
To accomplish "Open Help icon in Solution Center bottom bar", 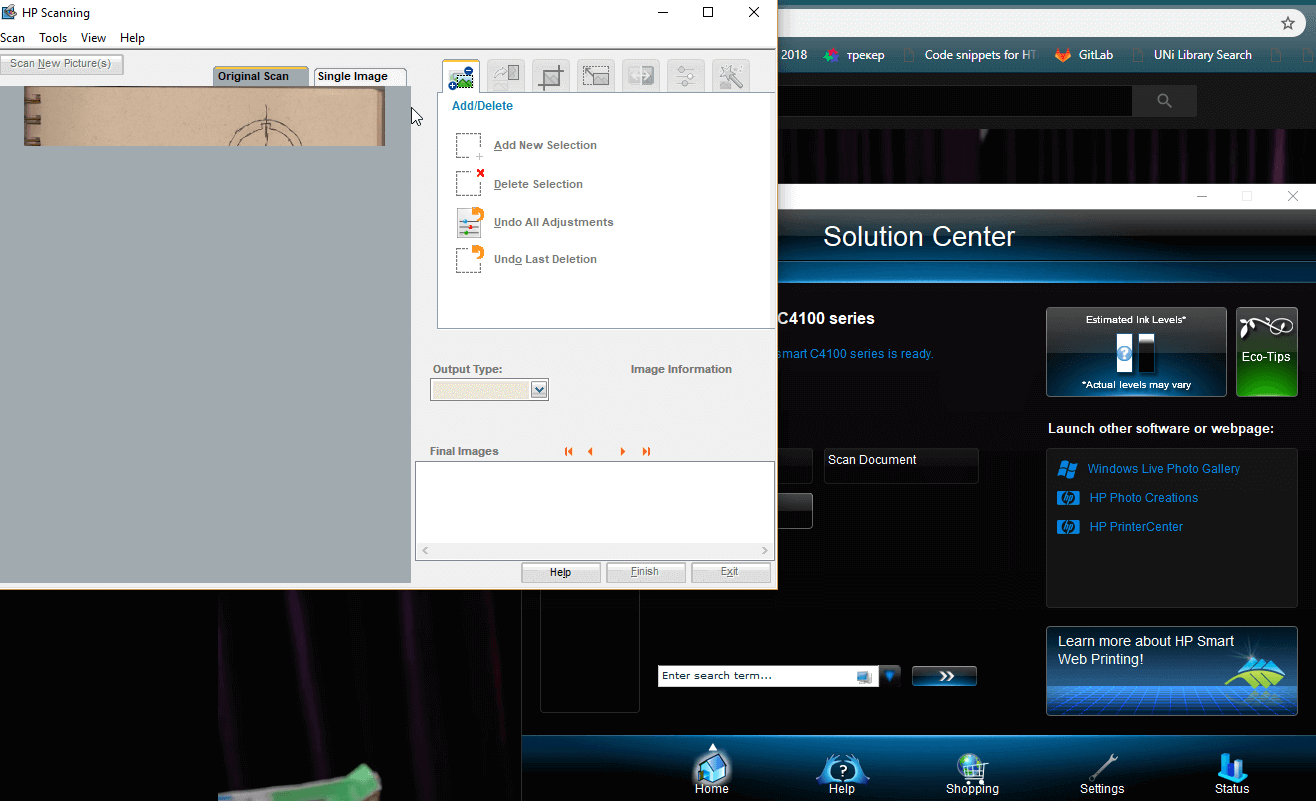I will [842, 773].
